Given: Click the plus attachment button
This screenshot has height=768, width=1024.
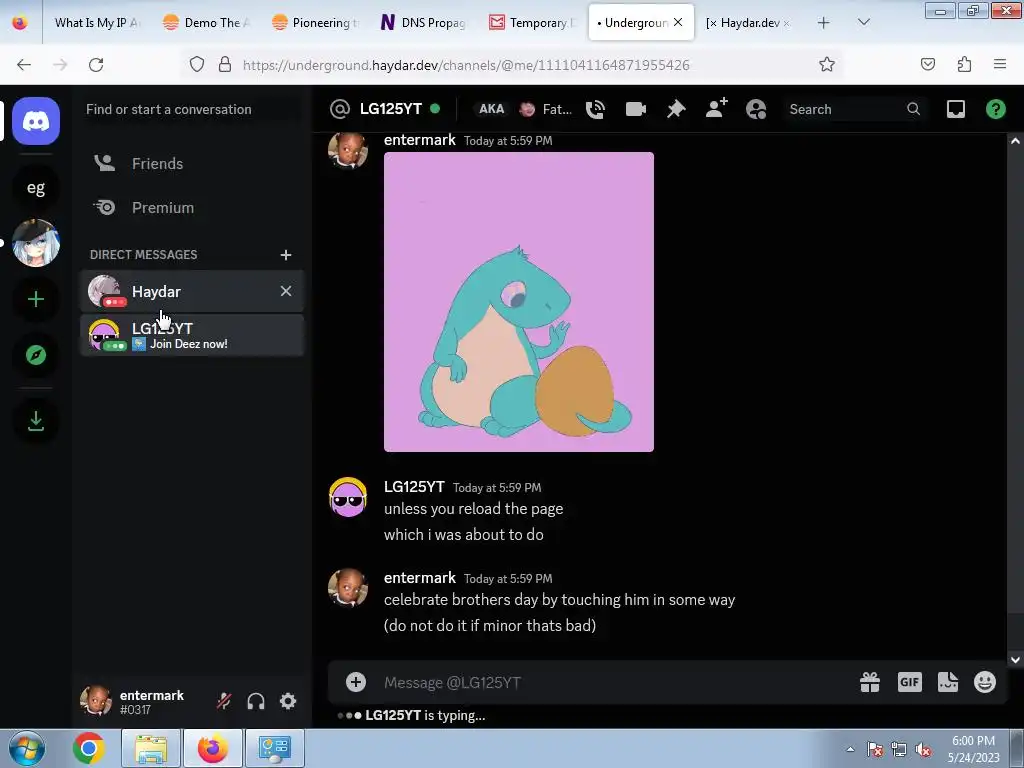Looking at the screenshot, I should [355, 682].
